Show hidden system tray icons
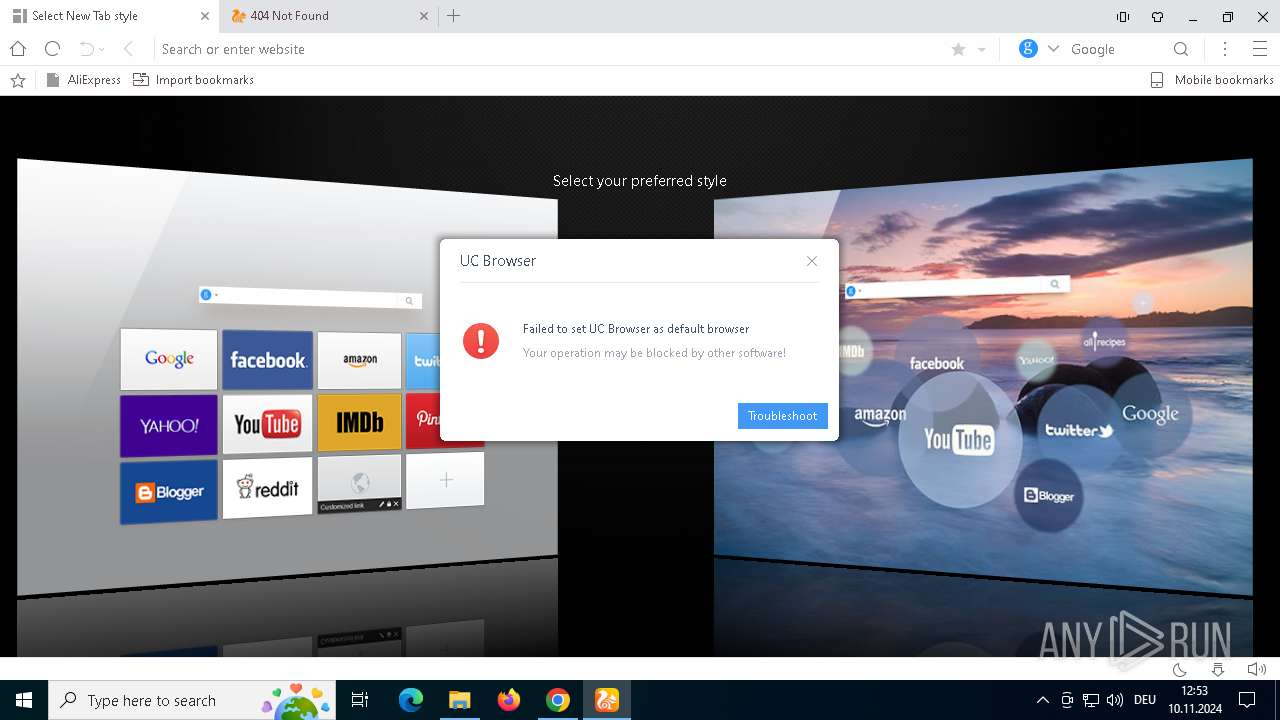This screenshot has width=1280, height=720. (1043, 700)
